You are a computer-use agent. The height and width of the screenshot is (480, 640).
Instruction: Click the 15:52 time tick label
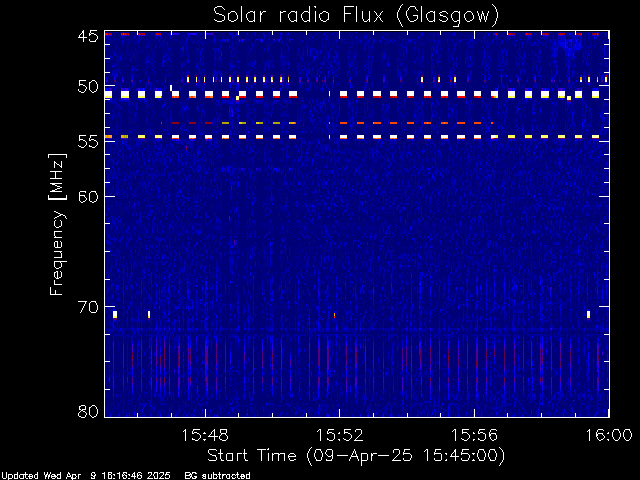pyautogui.click(x=340, y=436)
